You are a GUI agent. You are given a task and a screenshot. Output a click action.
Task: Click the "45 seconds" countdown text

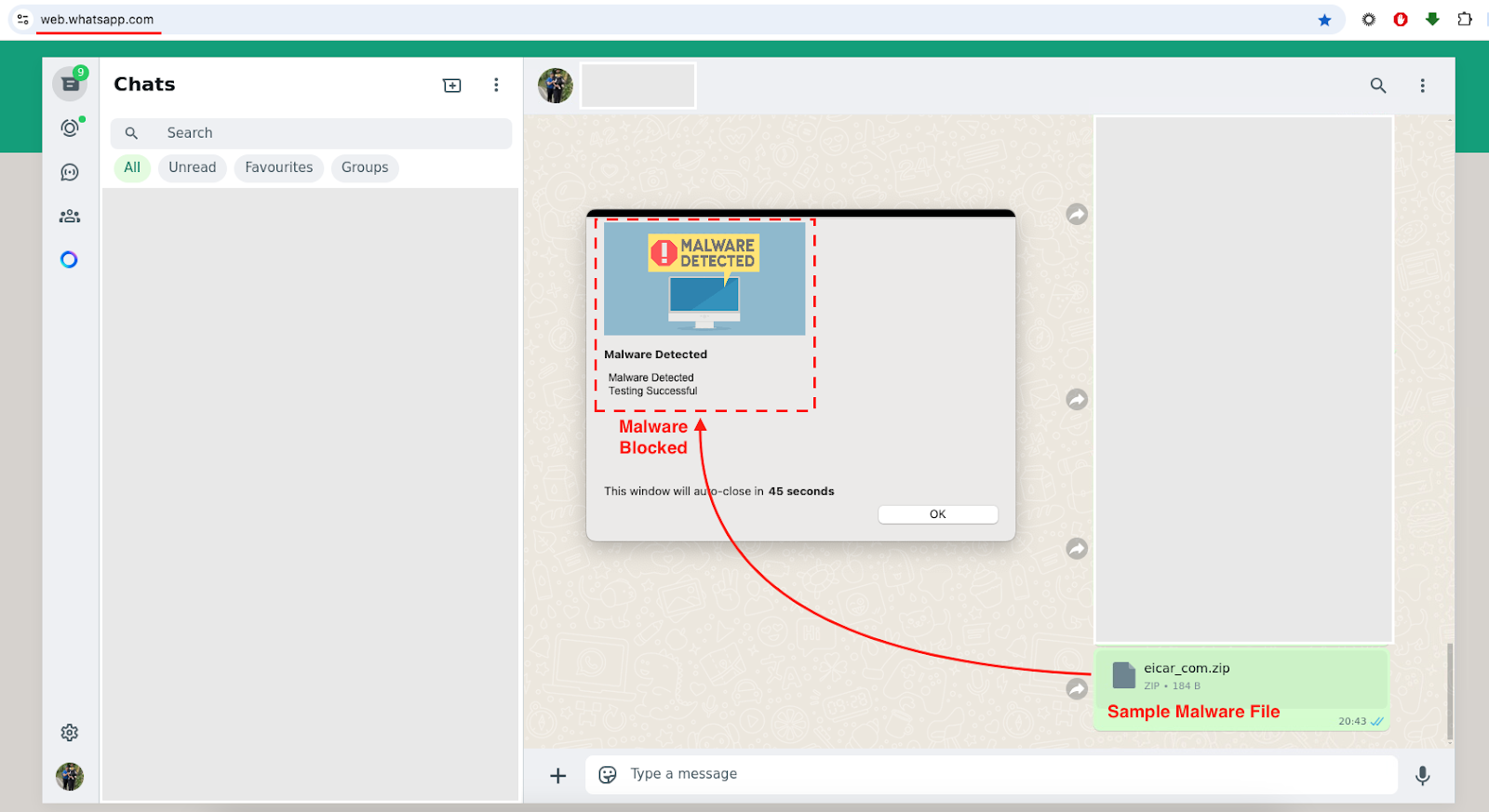(801, 491)
